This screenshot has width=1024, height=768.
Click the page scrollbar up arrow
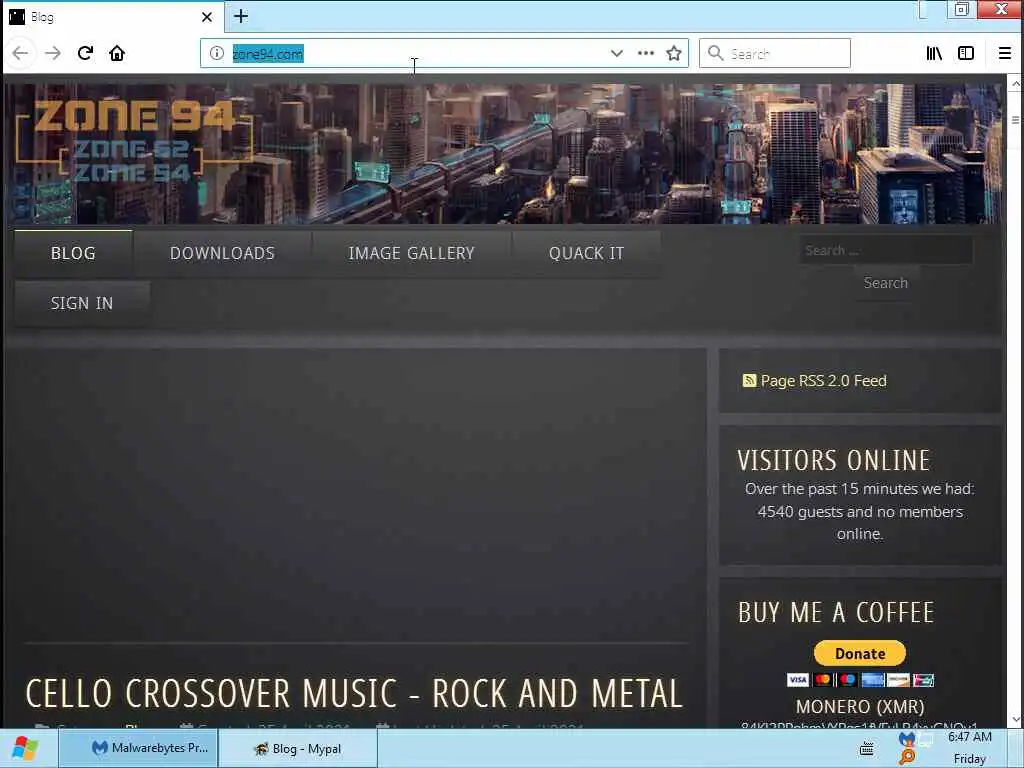coord(1015,84)
